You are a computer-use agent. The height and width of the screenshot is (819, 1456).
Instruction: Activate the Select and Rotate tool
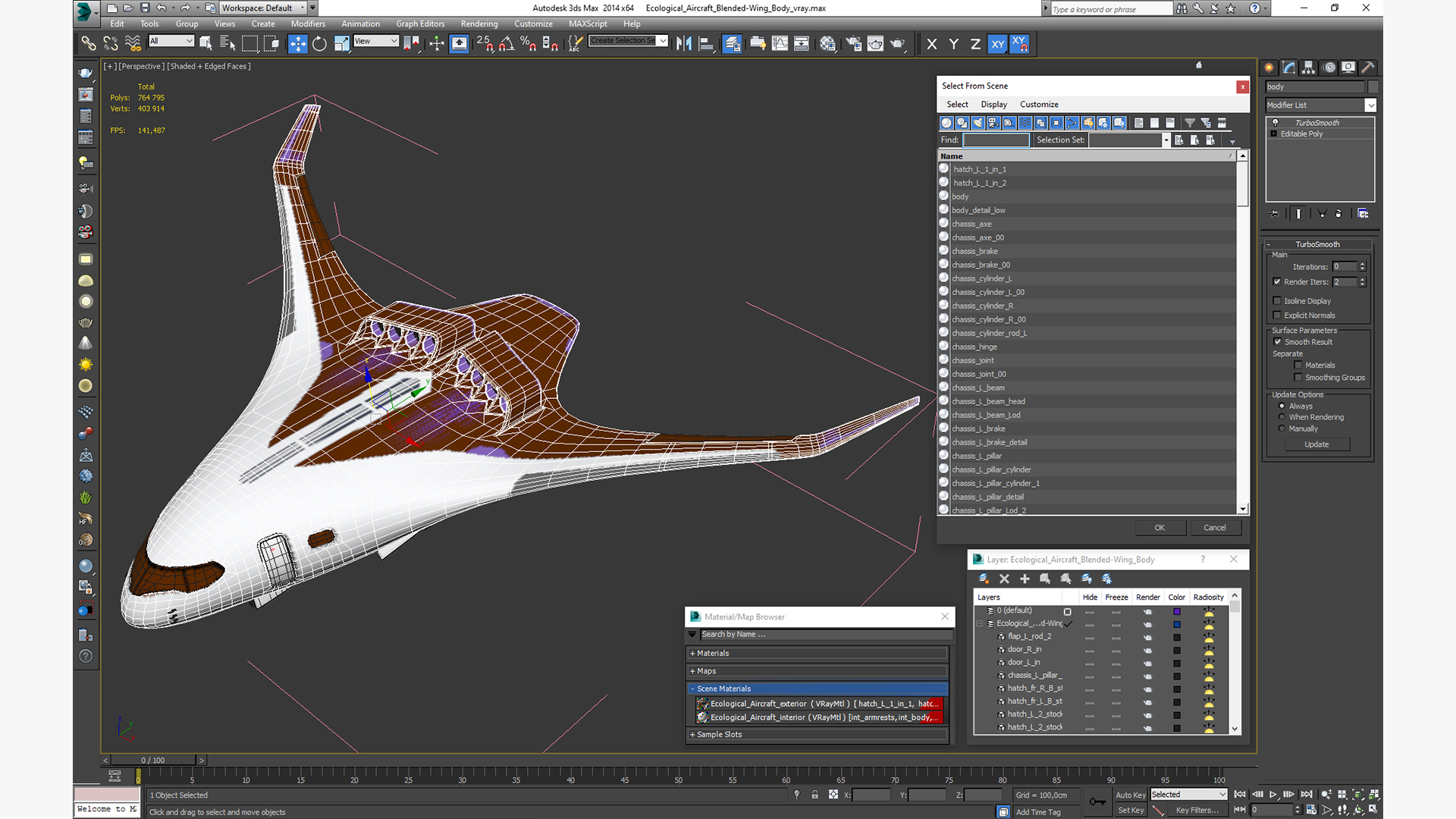pyautogui.click(x=319, y=44)
